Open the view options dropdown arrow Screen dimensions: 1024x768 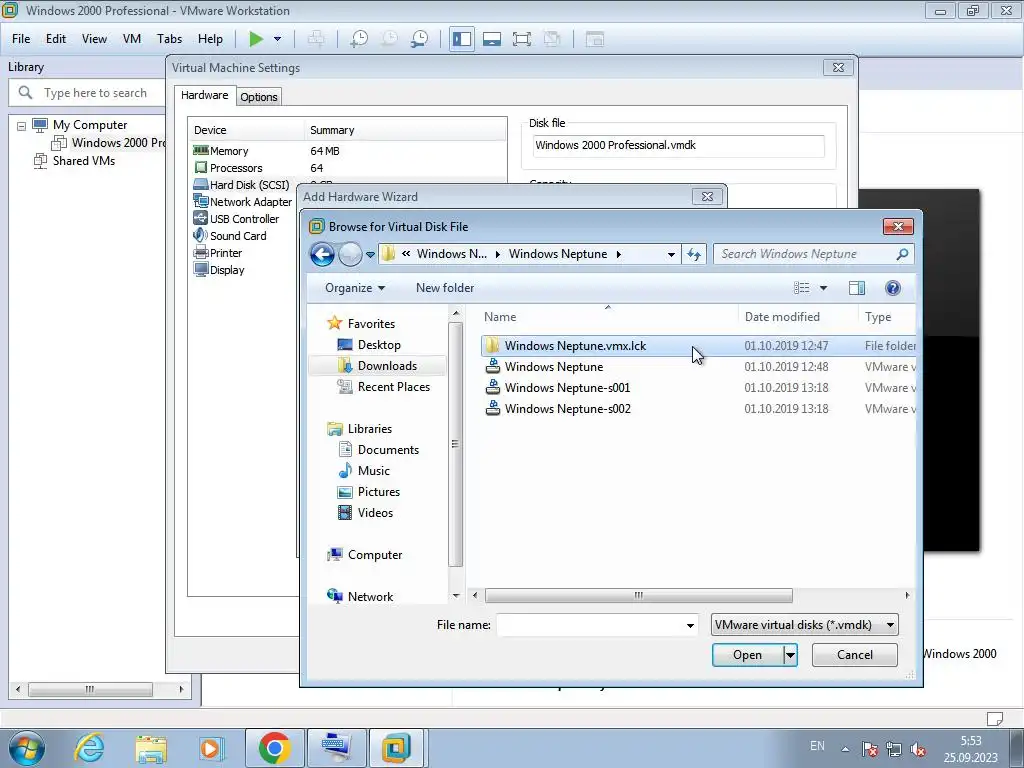coord(823,288)
